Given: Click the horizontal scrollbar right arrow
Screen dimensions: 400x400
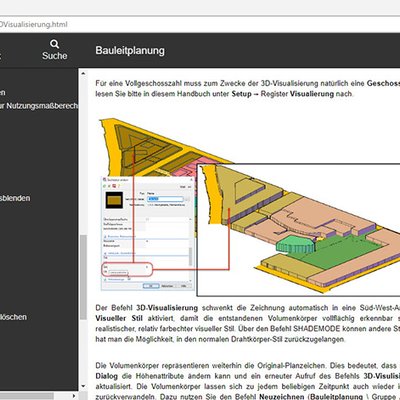Looking at the screenshot, I should [74, 396].
